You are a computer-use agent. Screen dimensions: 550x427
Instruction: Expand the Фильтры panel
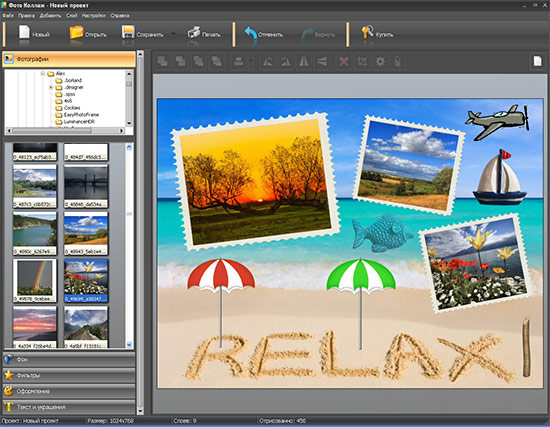[x=69, y=375]
